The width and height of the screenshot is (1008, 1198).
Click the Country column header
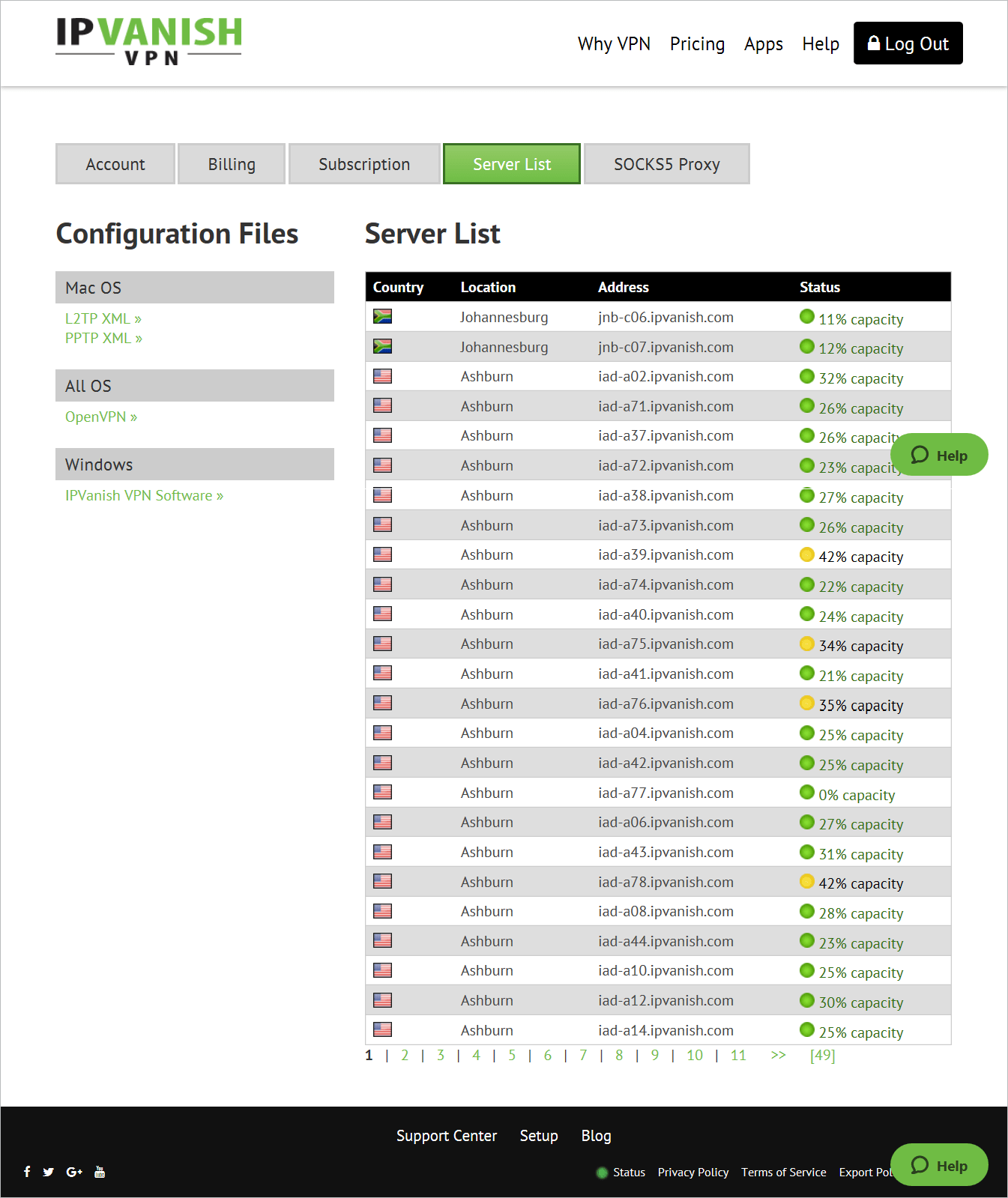[x=398, y=287]
